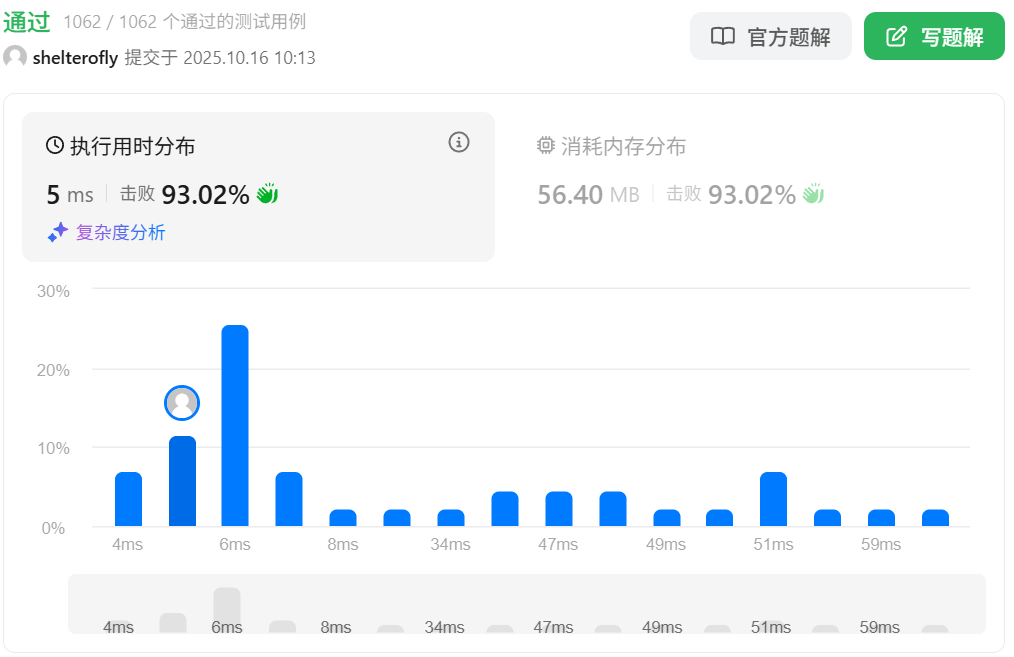Click the 34ms position in bottom range slider
The width and height of the screenshot is (1014, 657).
444,627
